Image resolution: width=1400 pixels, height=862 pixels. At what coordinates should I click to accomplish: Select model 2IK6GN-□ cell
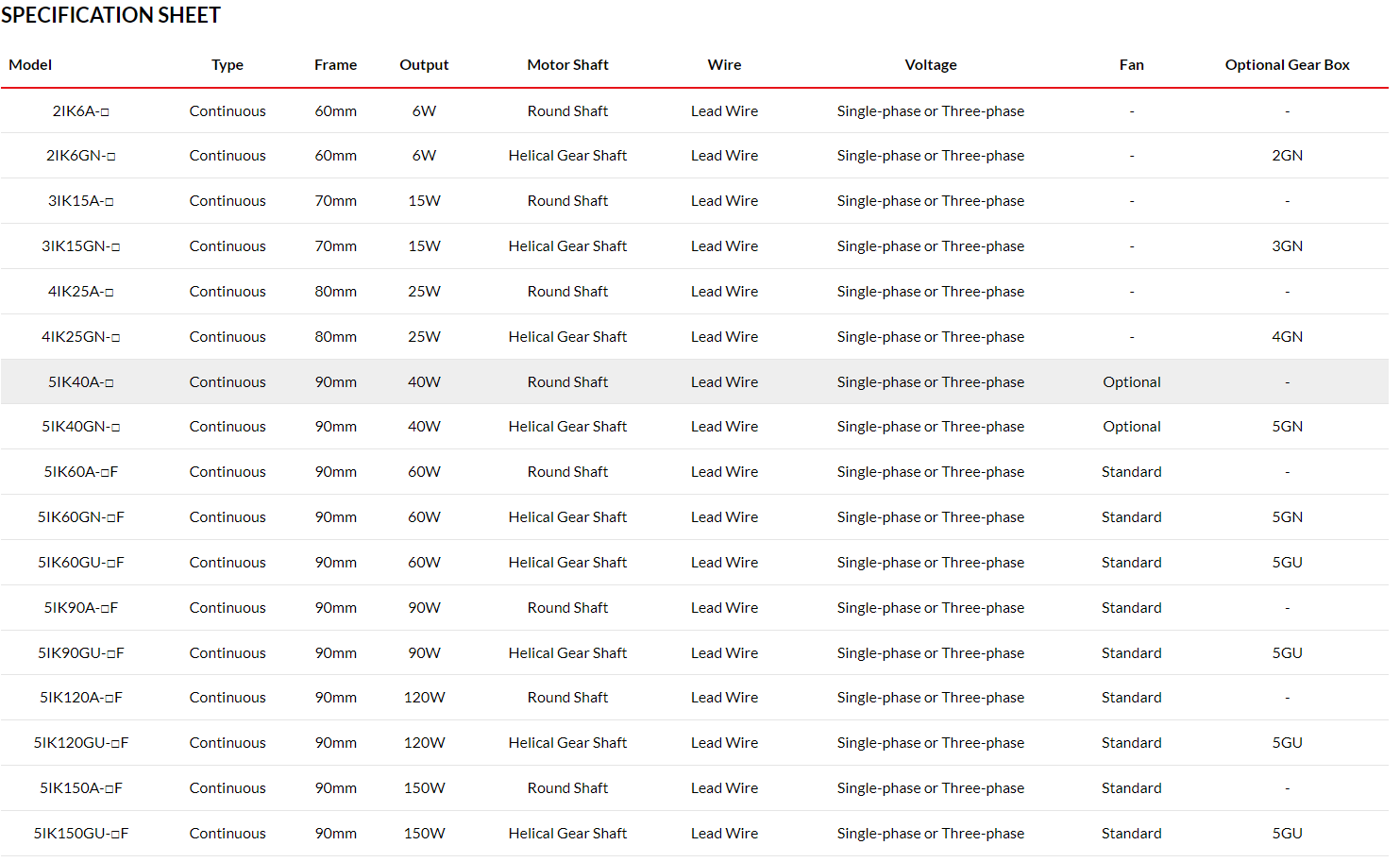pos(81,156)
